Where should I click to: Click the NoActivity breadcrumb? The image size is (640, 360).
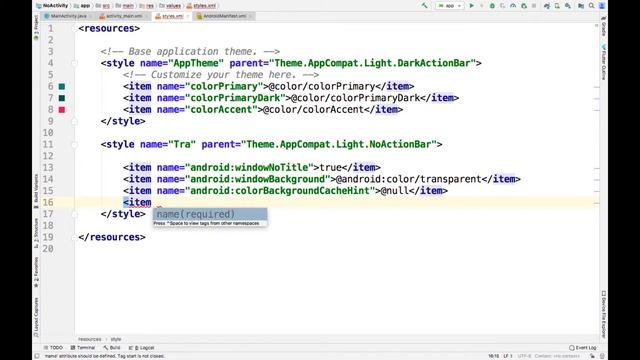point(52,6)
